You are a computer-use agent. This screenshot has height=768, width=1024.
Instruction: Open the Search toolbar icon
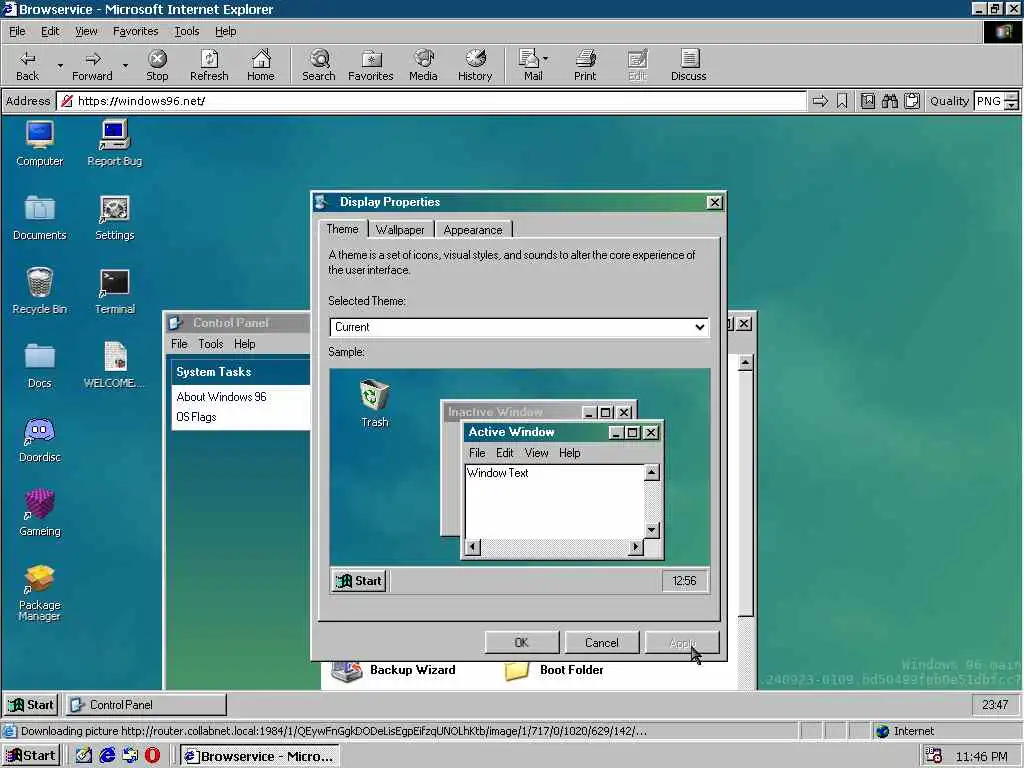(x=319, y=59)
